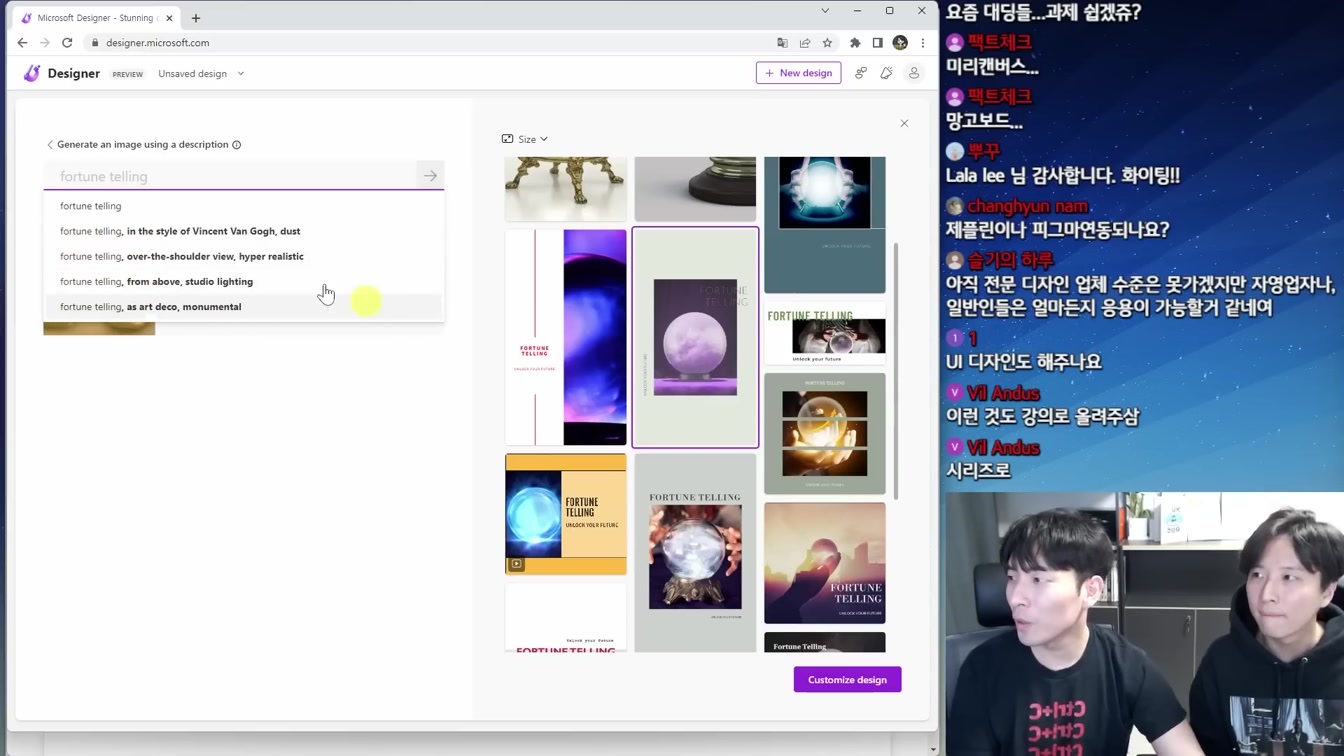Select the gray design with golden glowing orb
The image size is (1344, 756).
[x=825, y=434]
